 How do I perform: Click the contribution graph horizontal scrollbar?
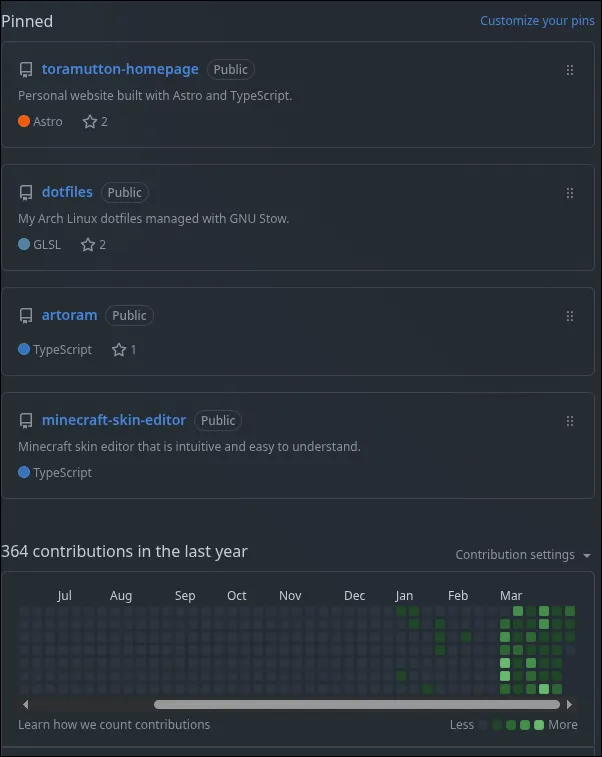tap(300, 704)
